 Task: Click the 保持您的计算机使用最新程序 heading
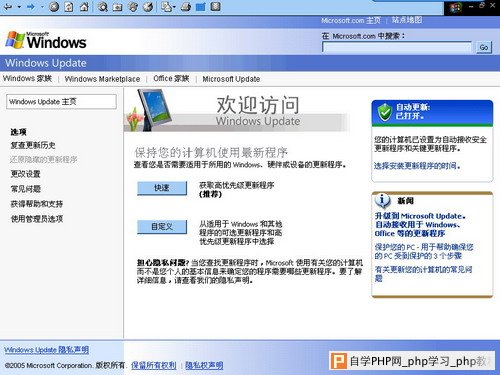pyautogui.click(x=211, y=153)
